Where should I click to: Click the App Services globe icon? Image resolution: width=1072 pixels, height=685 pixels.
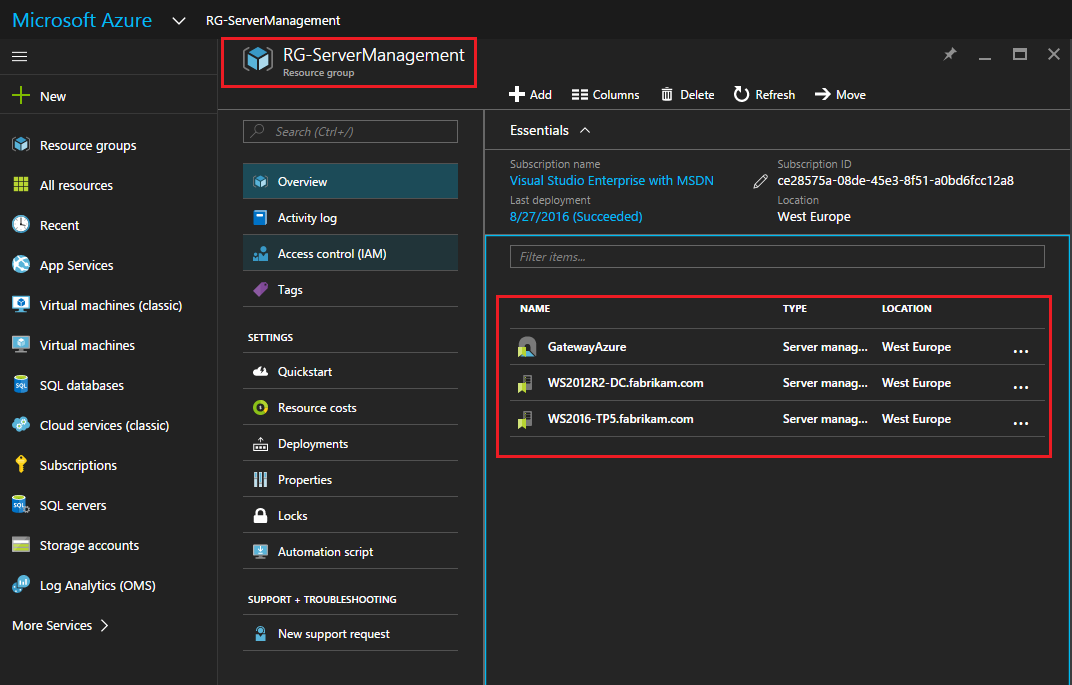click(x=21, y=265)
